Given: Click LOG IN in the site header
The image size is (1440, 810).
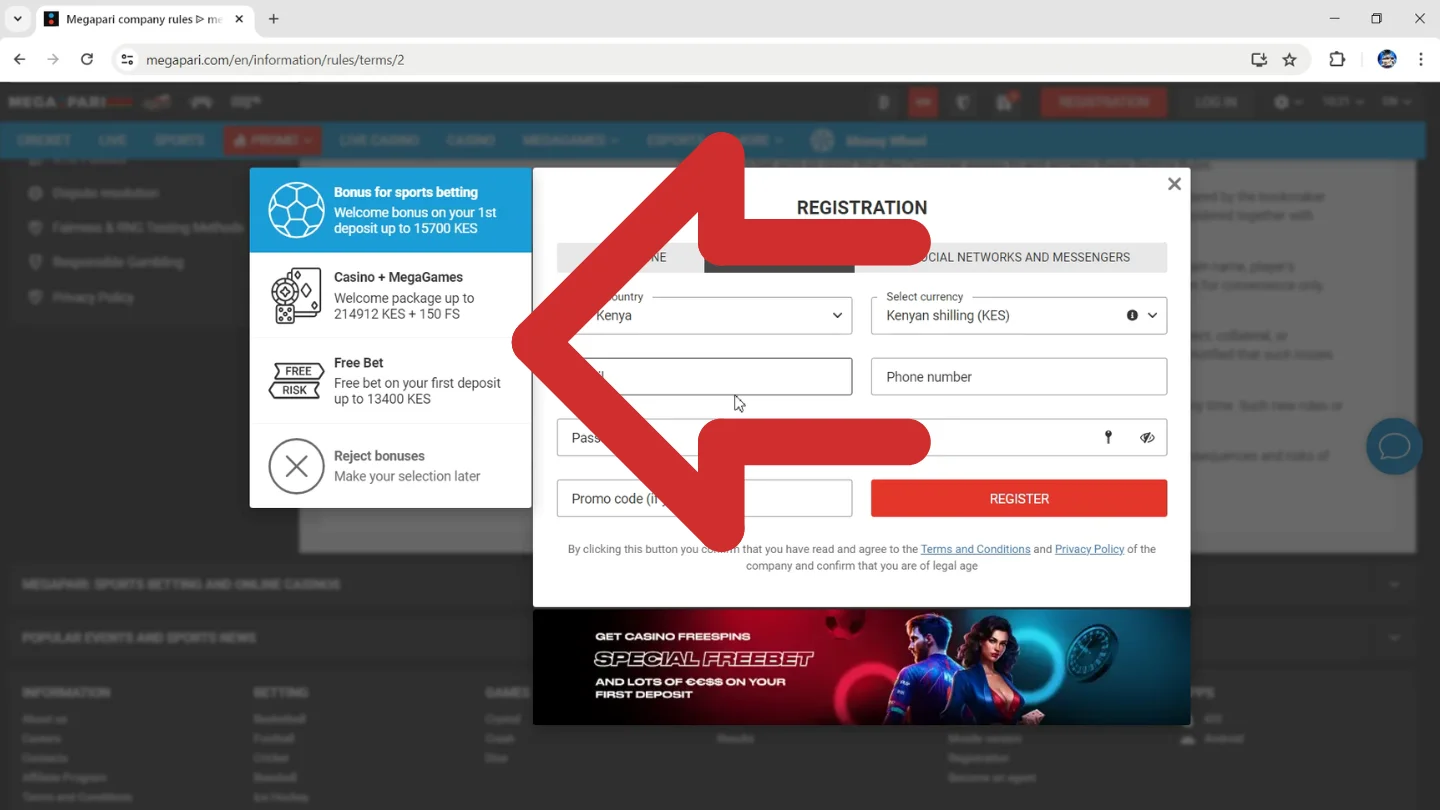Looking at the screenshot, I should 1216,102.
